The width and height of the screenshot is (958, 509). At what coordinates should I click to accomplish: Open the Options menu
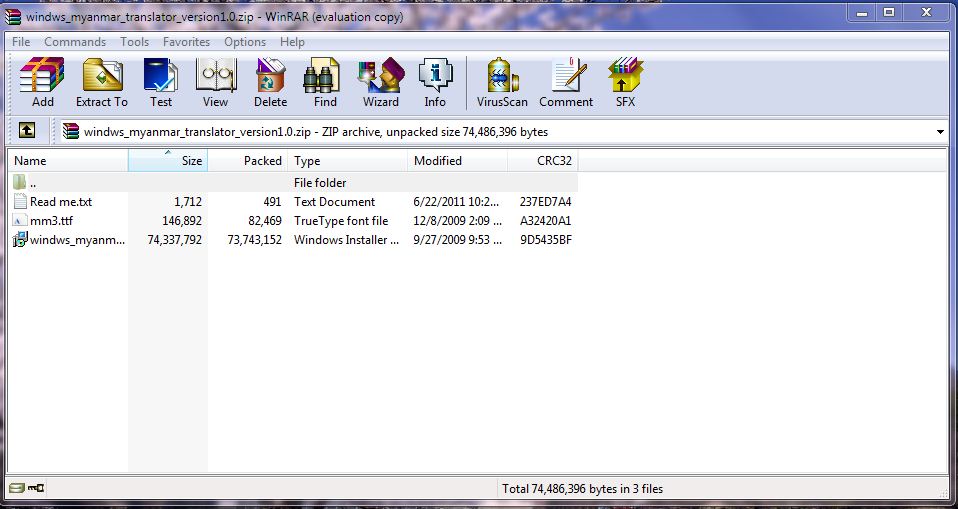click(244, 42)
